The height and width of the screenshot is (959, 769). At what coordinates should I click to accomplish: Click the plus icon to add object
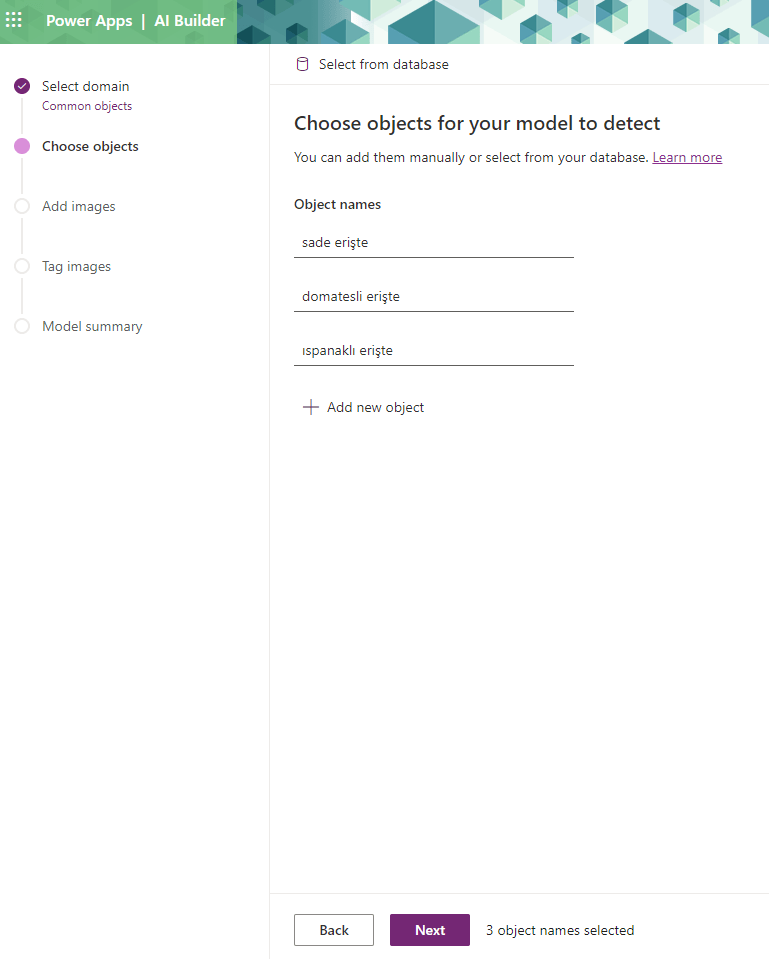pyautogui.click(x=311, y=407)
